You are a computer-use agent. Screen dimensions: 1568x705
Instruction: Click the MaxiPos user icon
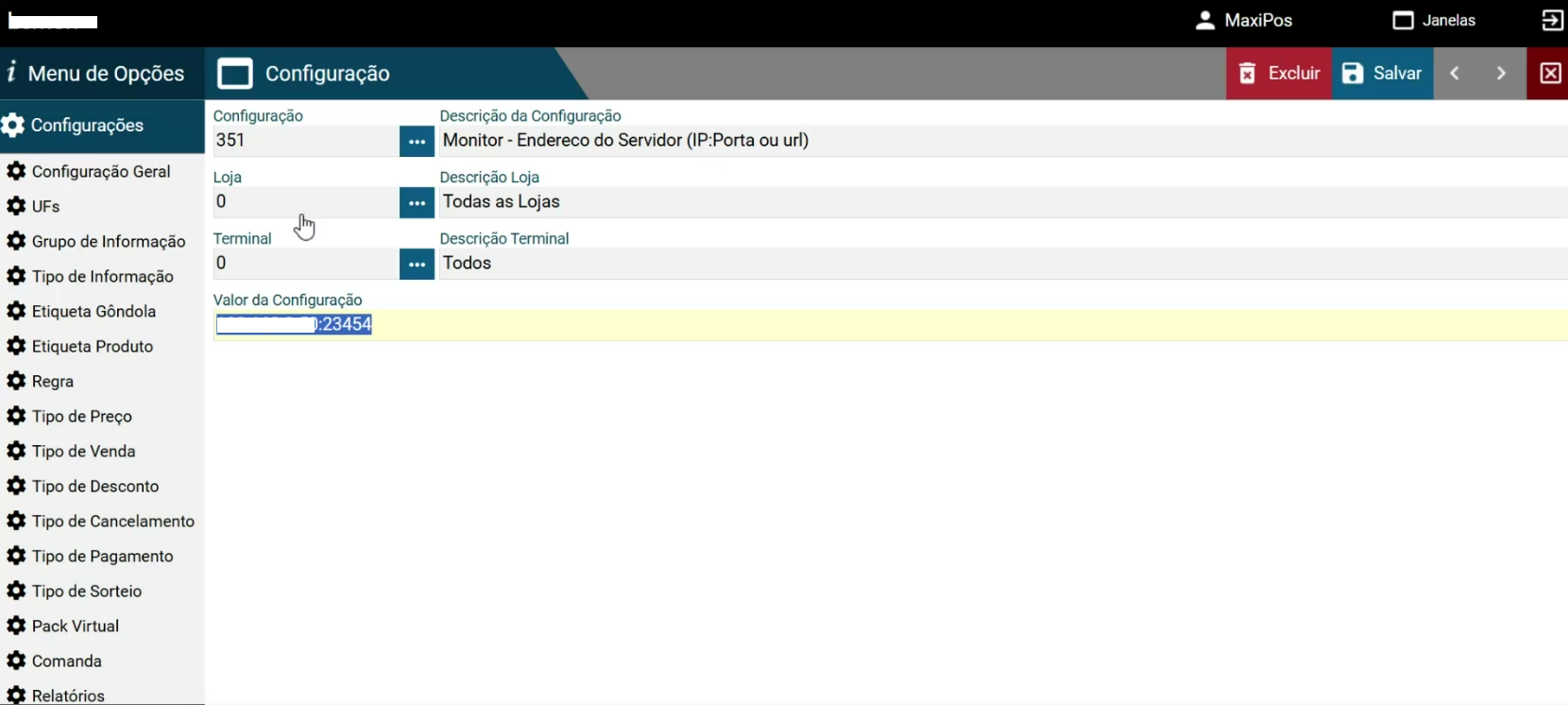point(1204,20)
